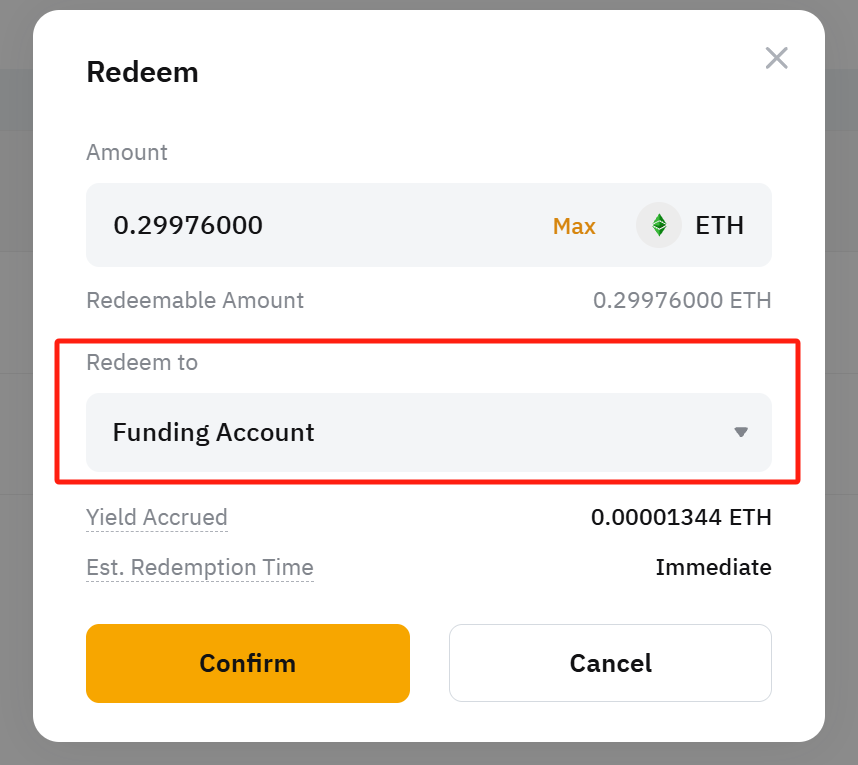This screenshot has width=858, height=765.
Task: Click the 0.00001344 ETH yield value
Action: pyautogui.click(x=681, y=517)
